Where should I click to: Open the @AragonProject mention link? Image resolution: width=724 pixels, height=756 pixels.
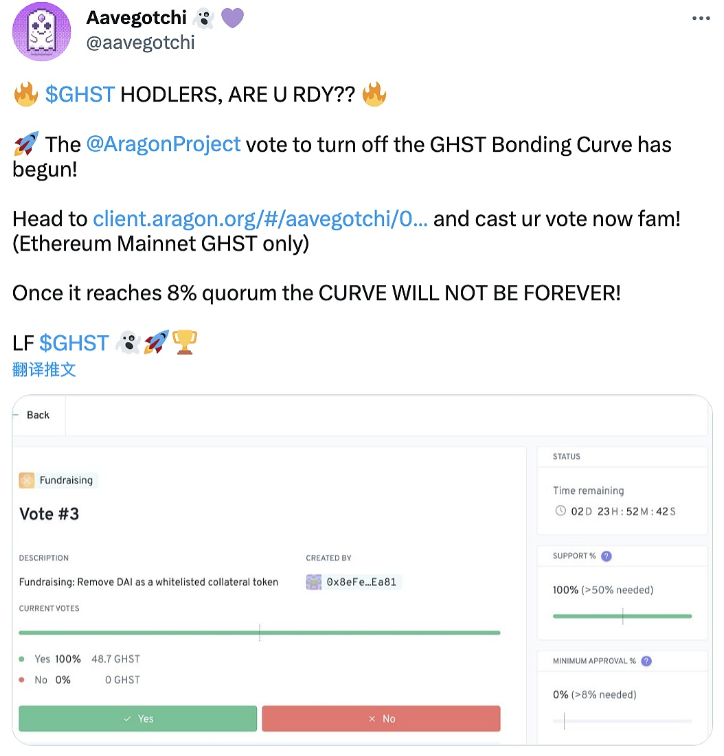(163, 144)
